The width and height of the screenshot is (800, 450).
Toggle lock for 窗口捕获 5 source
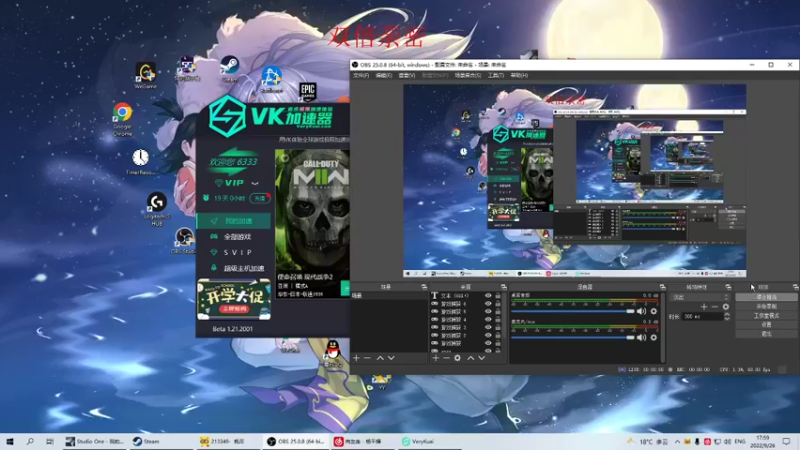pos(498,312)
